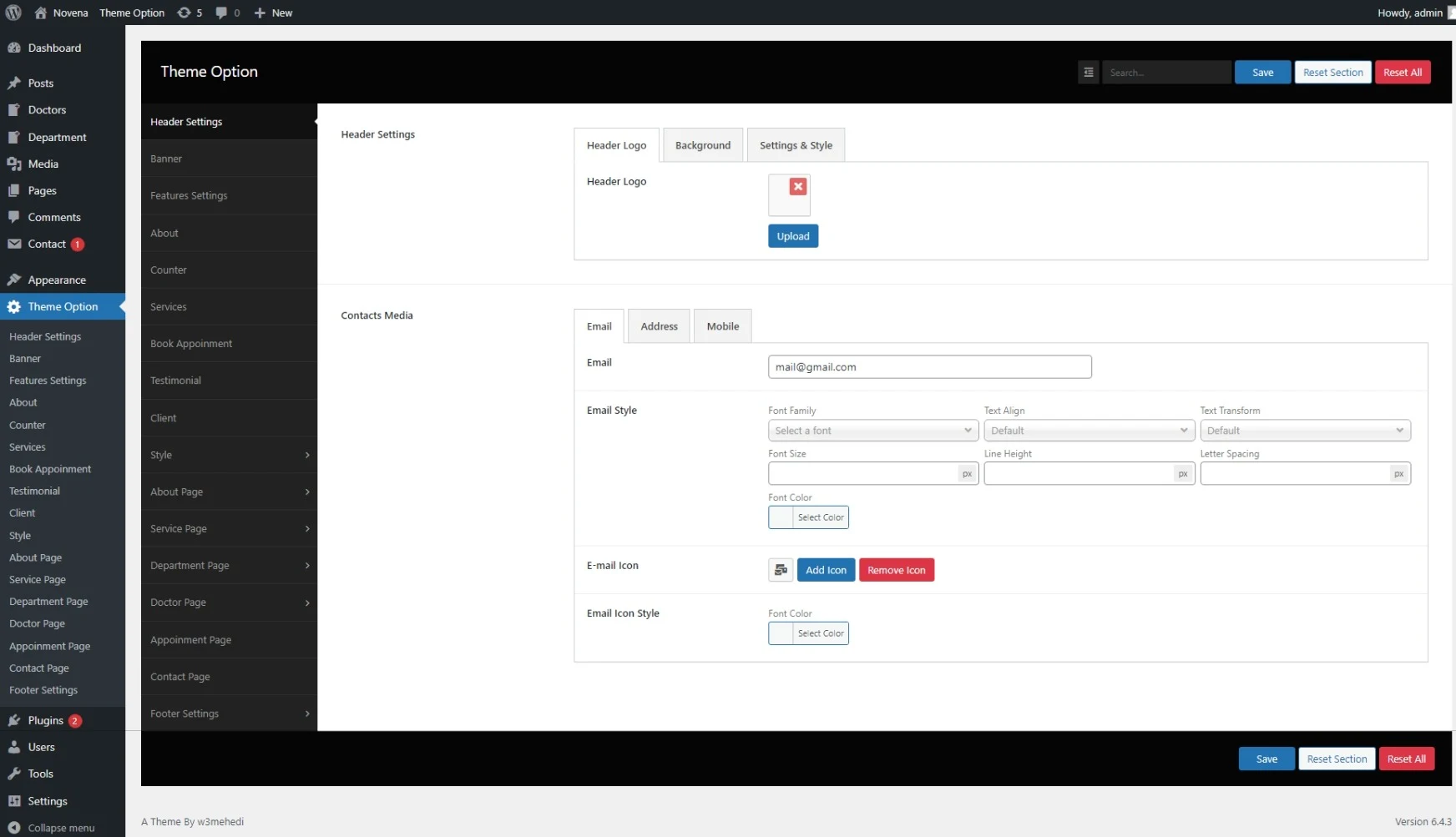Click the expand-all options icon beside search

click(x=1088, y=73)
